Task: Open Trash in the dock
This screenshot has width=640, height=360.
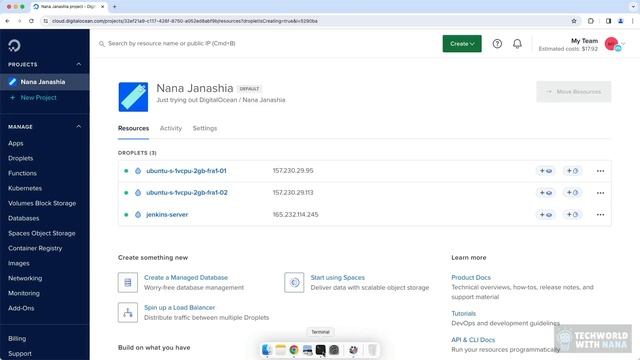Action: click(x=372, y=350)
